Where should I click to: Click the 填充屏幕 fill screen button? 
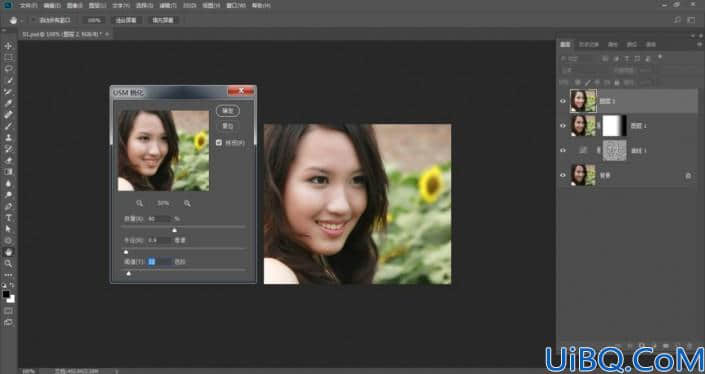[x=163, y=20]
